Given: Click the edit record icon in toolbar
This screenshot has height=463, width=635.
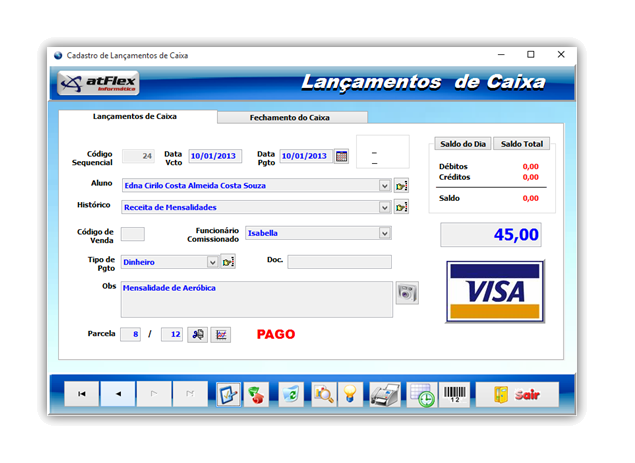Looking at the screenshot, I should (229, 394).
